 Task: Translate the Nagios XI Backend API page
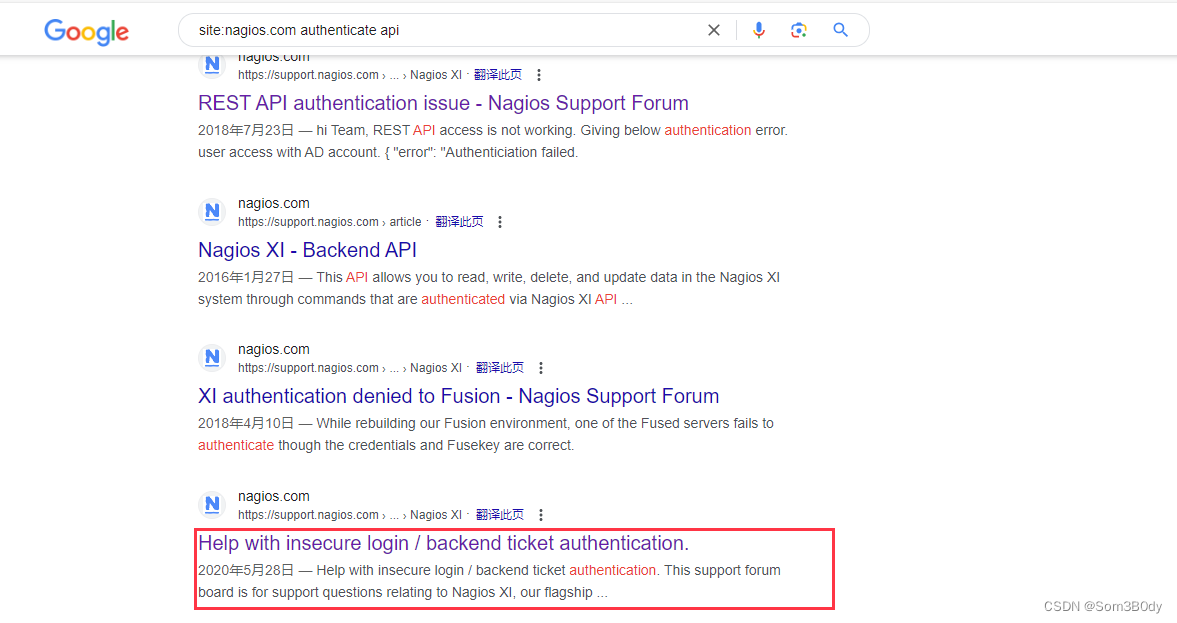coord(459,222)
